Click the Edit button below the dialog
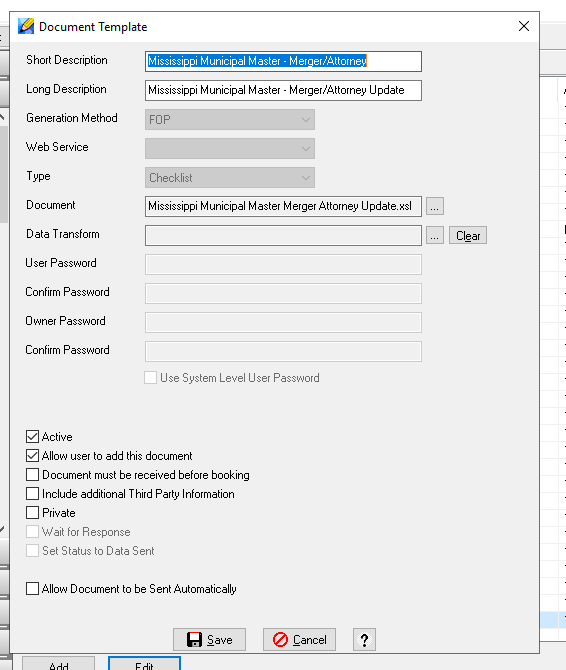Image resolution: width=566 pixels, height=670 pixels. [144, 665]
